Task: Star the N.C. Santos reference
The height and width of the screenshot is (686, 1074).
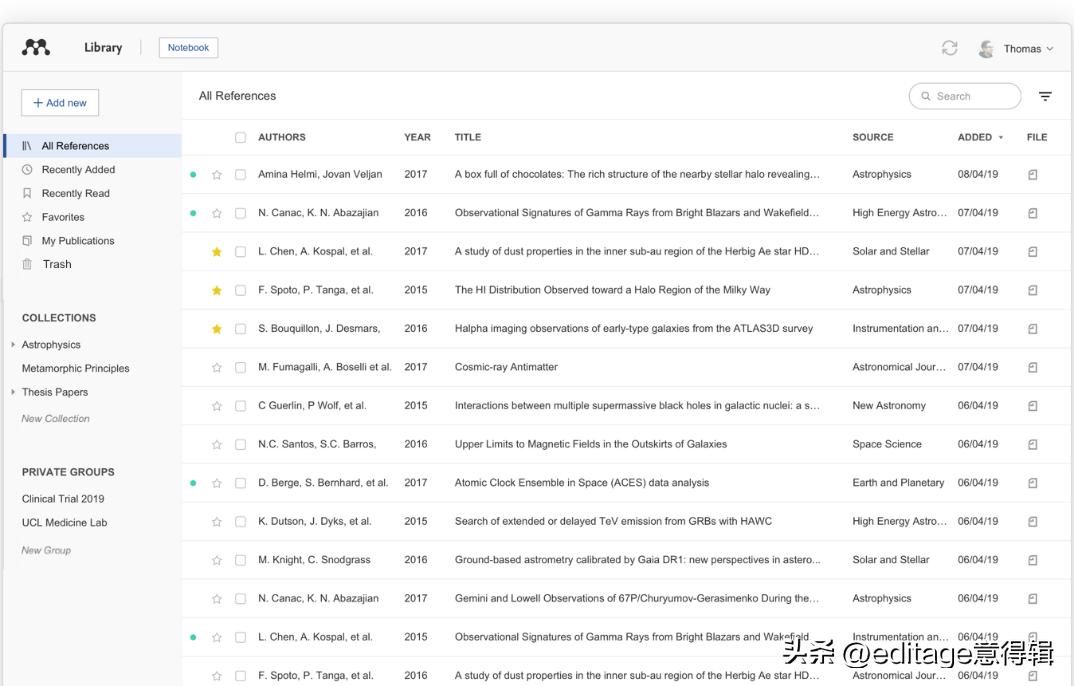Action: [216, 444]
